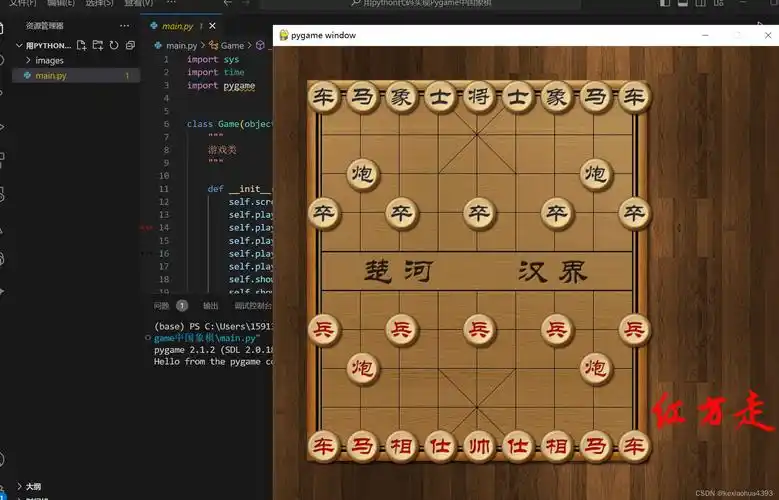Viewport: 779px width, 500px height.
Task: Select the right black 车 chariot
Action: point(634,96)
